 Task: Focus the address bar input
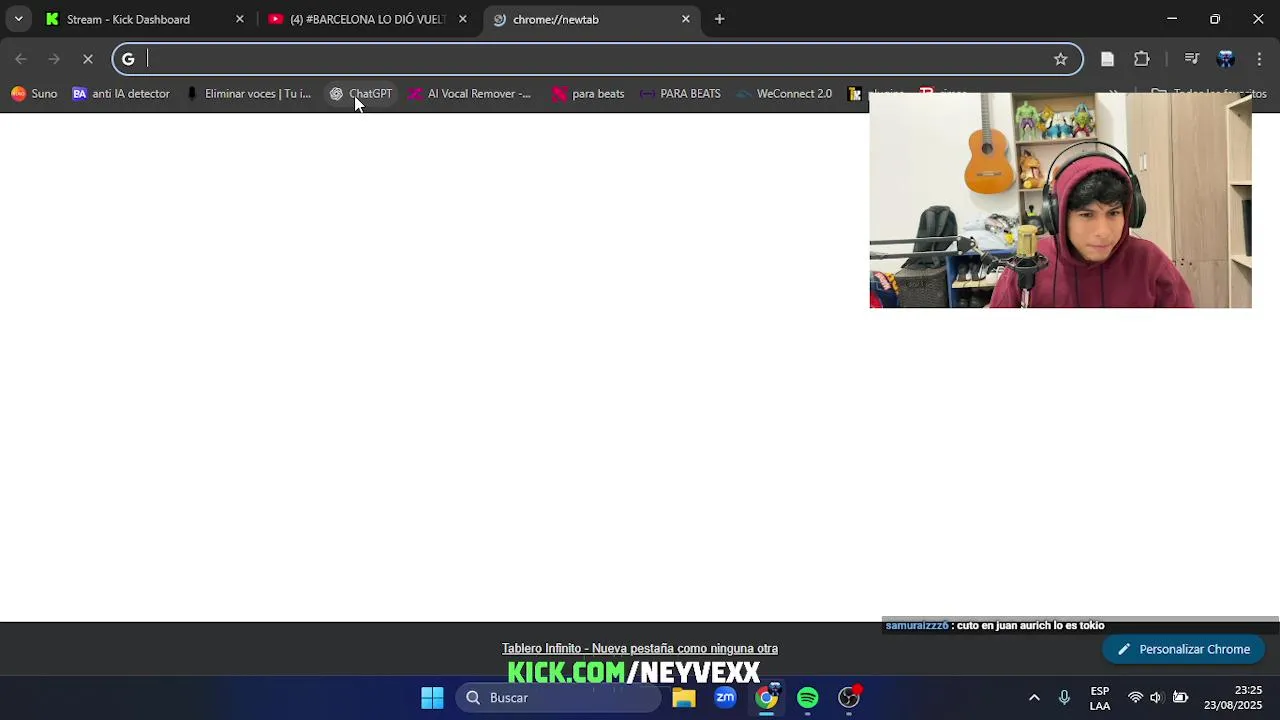coord(595,59)
